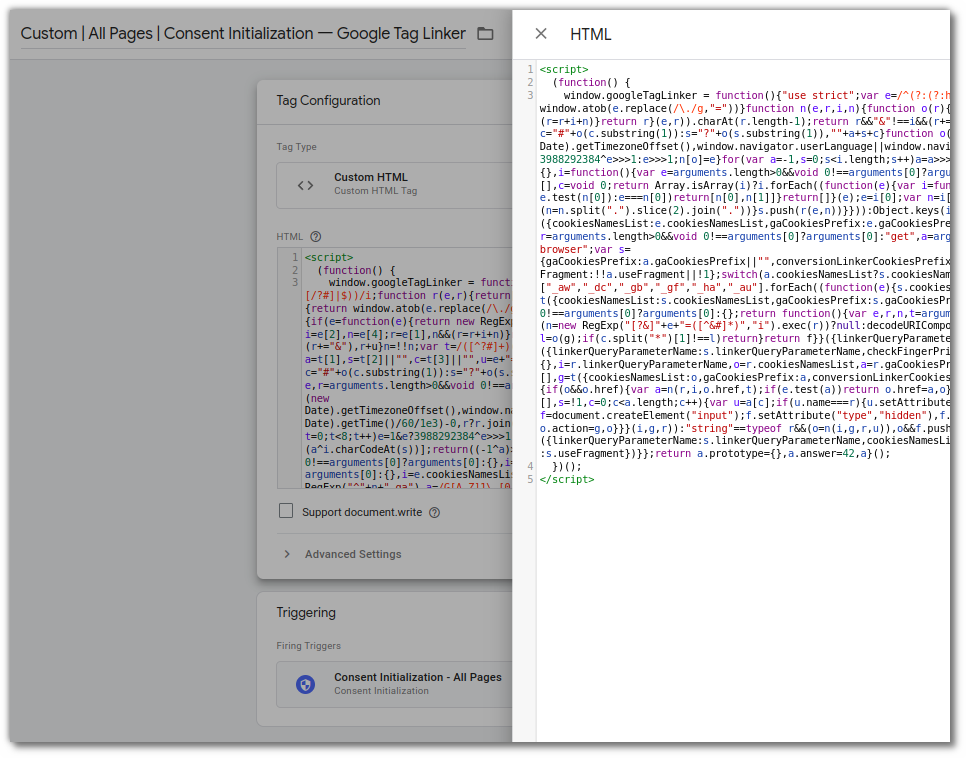Click the Custom HTML code brackets icon
966x758 pixels.
[306, 185]
